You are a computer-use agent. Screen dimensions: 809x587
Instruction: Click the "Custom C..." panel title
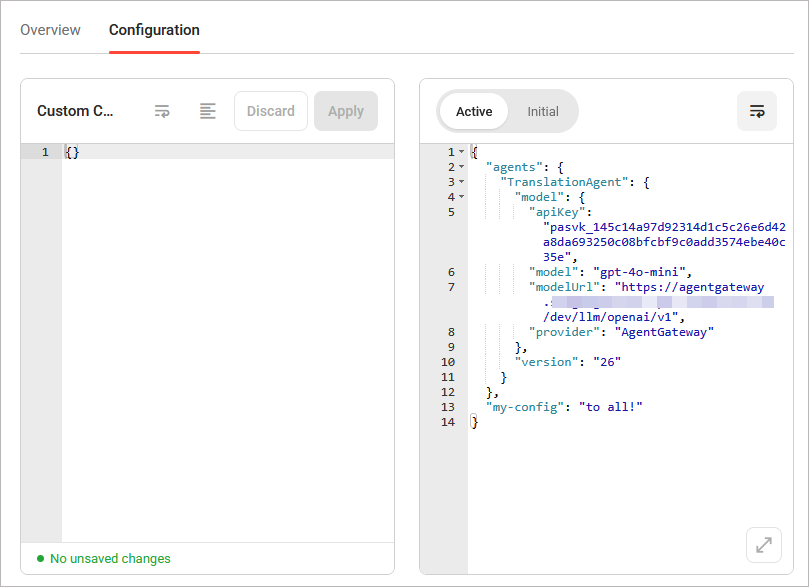click(x=75, y=111)
